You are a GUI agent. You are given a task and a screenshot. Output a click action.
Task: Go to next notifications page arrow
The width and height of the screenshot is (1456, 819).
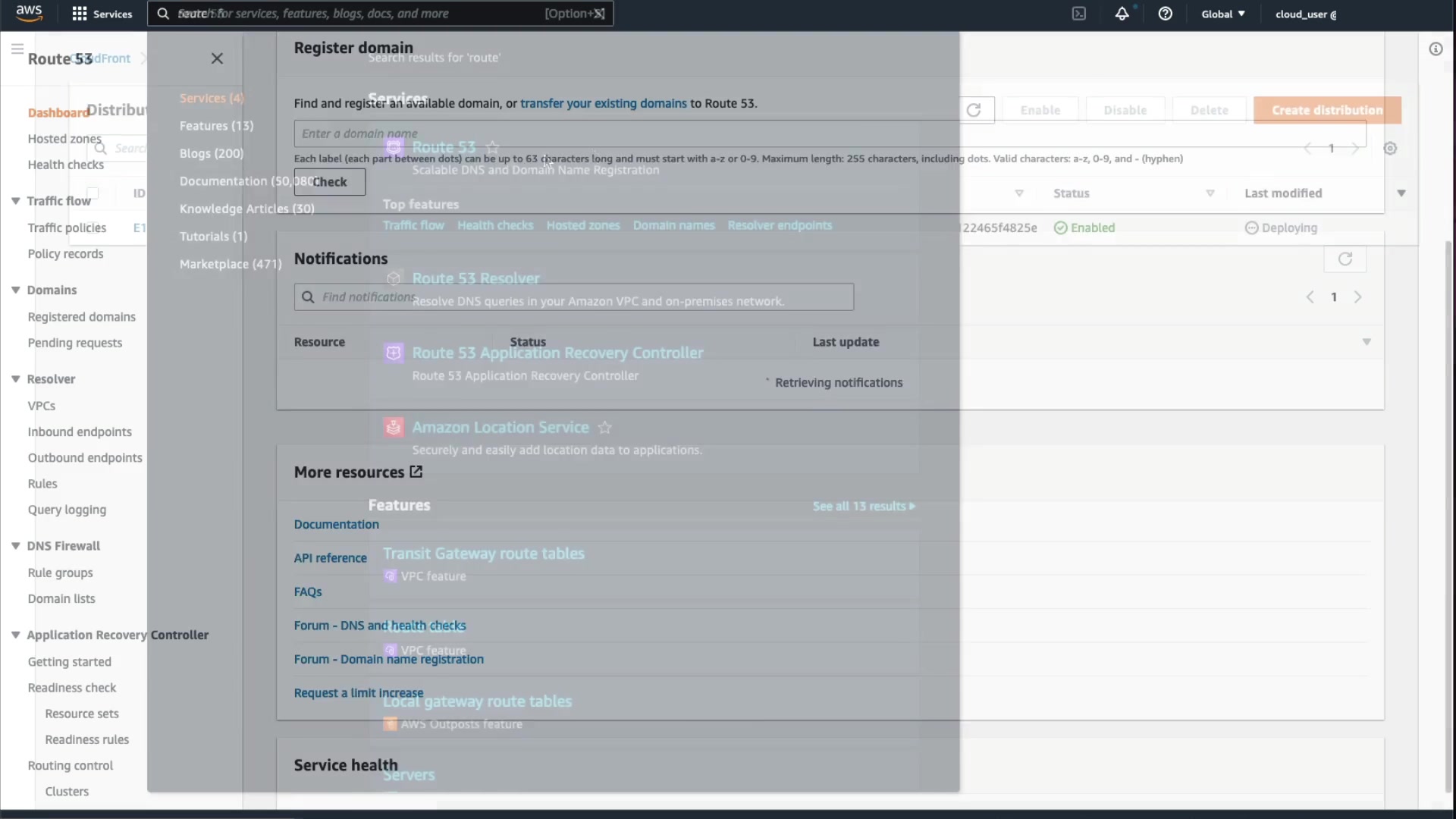tap(1357, 297)
